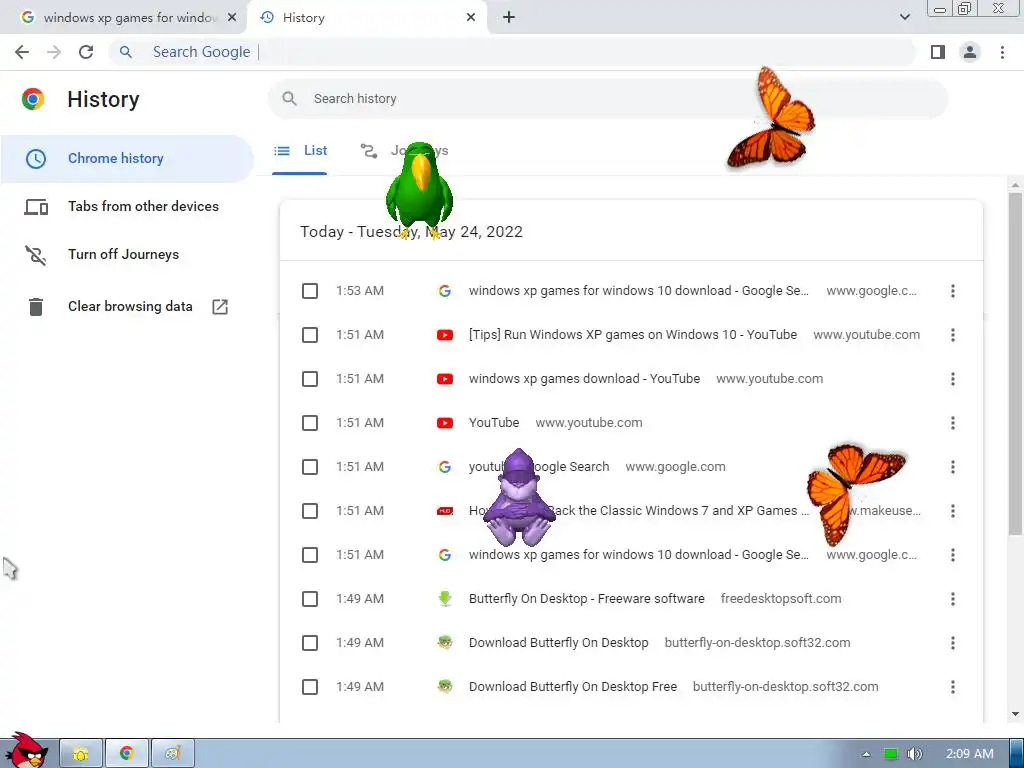
Task: Open 'windows xp games download - YouTube' link
Action: point(584,379)
